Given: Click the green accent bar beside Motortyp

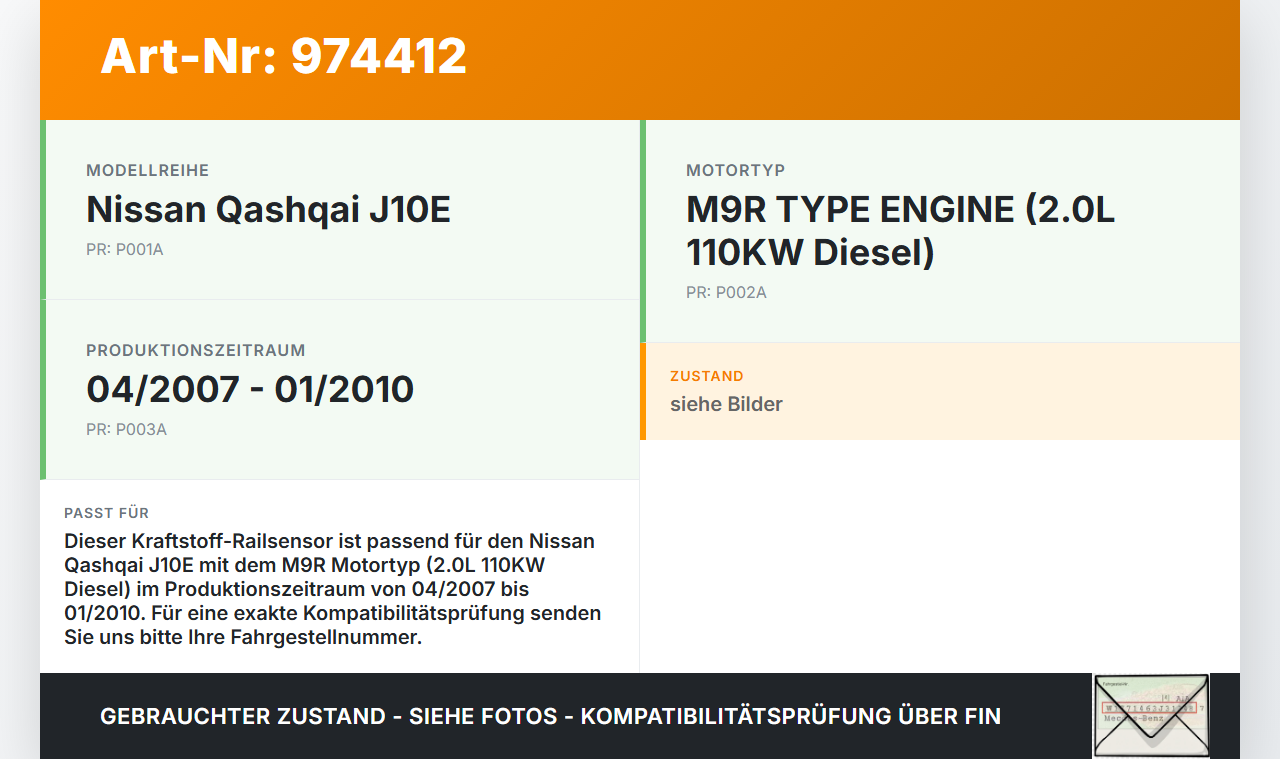Looking at the screenshot, I should (x=643, y=231).
